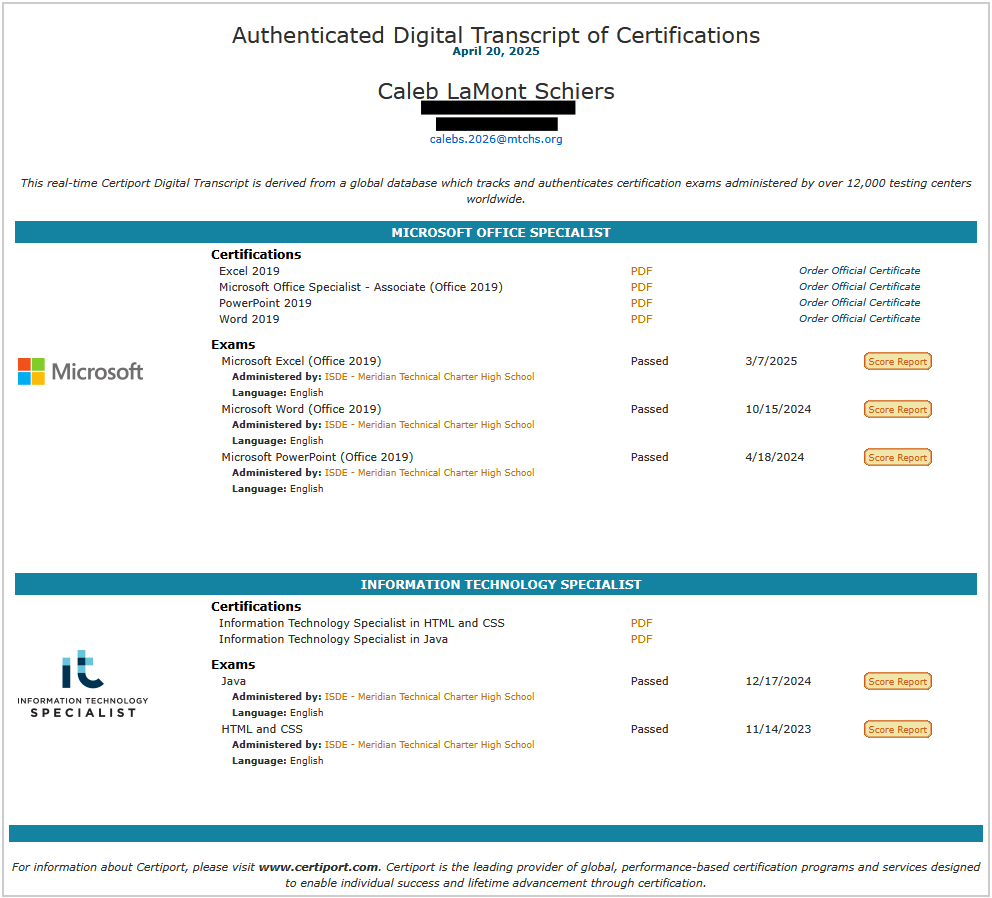Viewport: 992px width, 898px height.
Task: Click Passed status for Java exam
Action: point(649,682)
